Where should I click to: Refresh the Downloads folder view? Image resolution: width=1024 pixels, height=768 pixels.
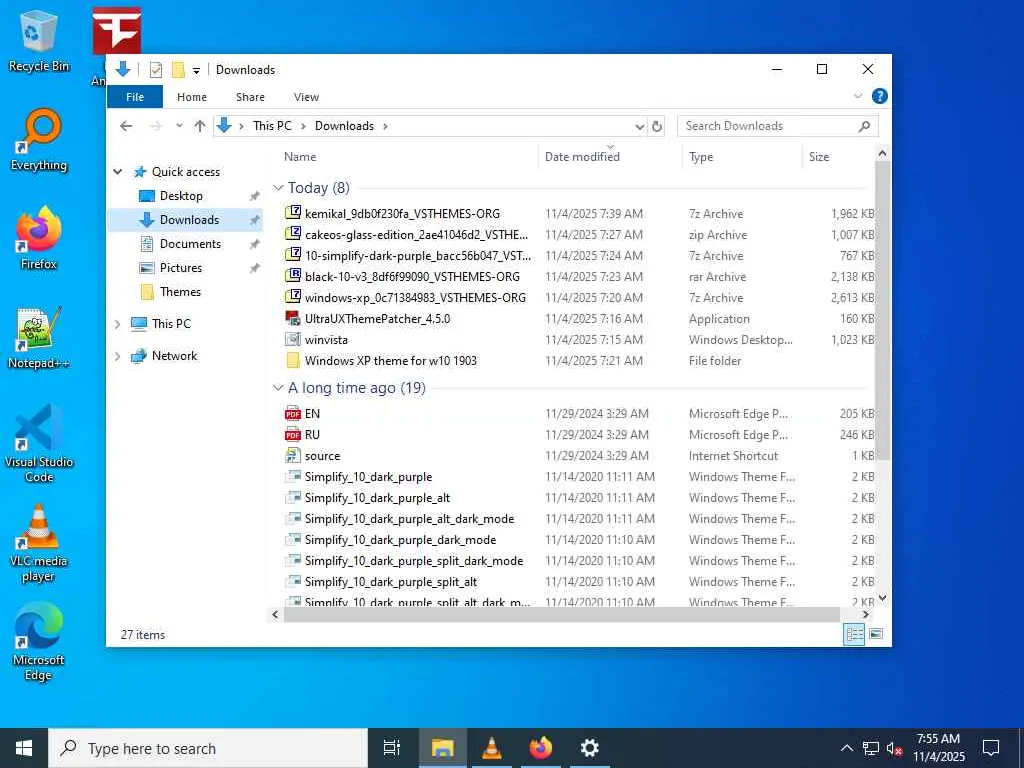[x=657, y=126]
